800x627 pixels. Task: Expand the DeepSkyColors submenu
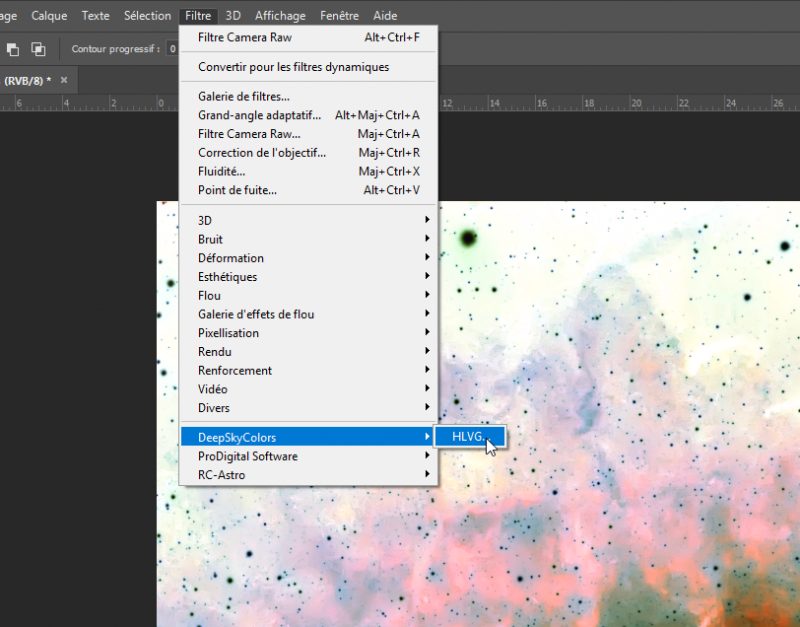[x=308, y=437]
